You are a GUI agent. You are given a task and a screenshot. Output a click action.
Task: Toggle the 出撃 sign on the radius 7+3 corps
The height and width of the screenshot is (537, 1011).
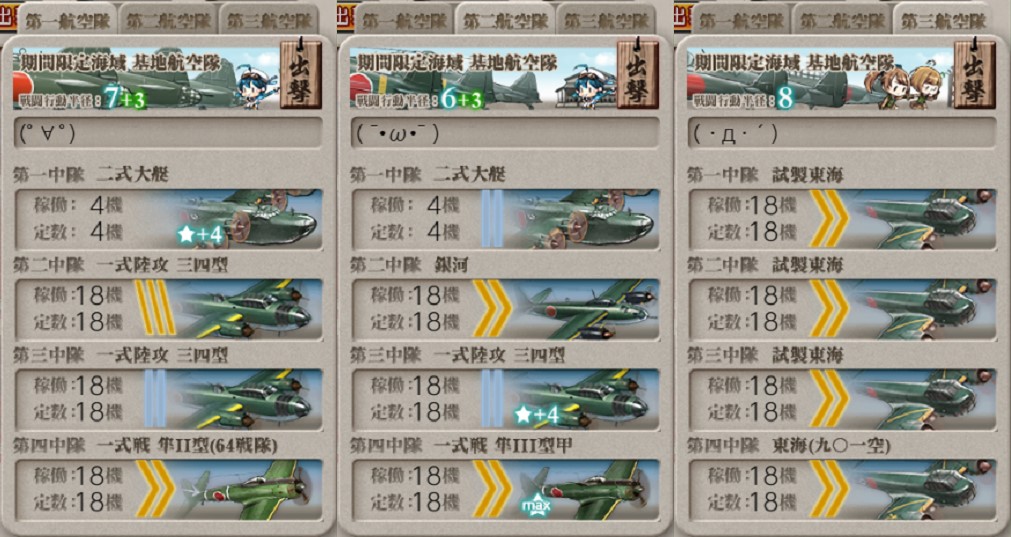coord(301,73)
